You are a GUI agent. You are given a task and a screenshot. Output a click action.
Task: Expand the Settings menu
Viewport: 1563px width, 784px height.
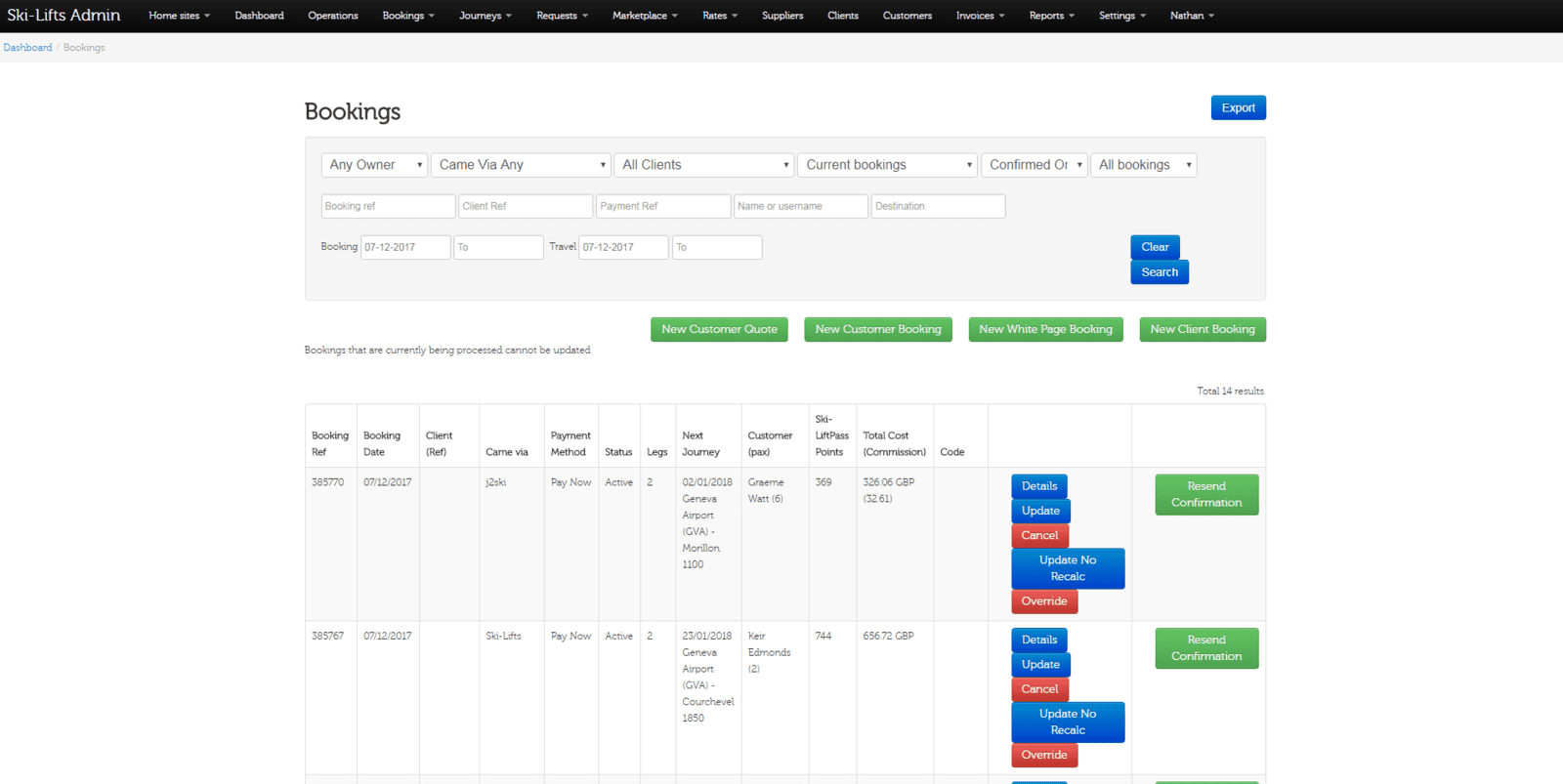coord(1122,16)
